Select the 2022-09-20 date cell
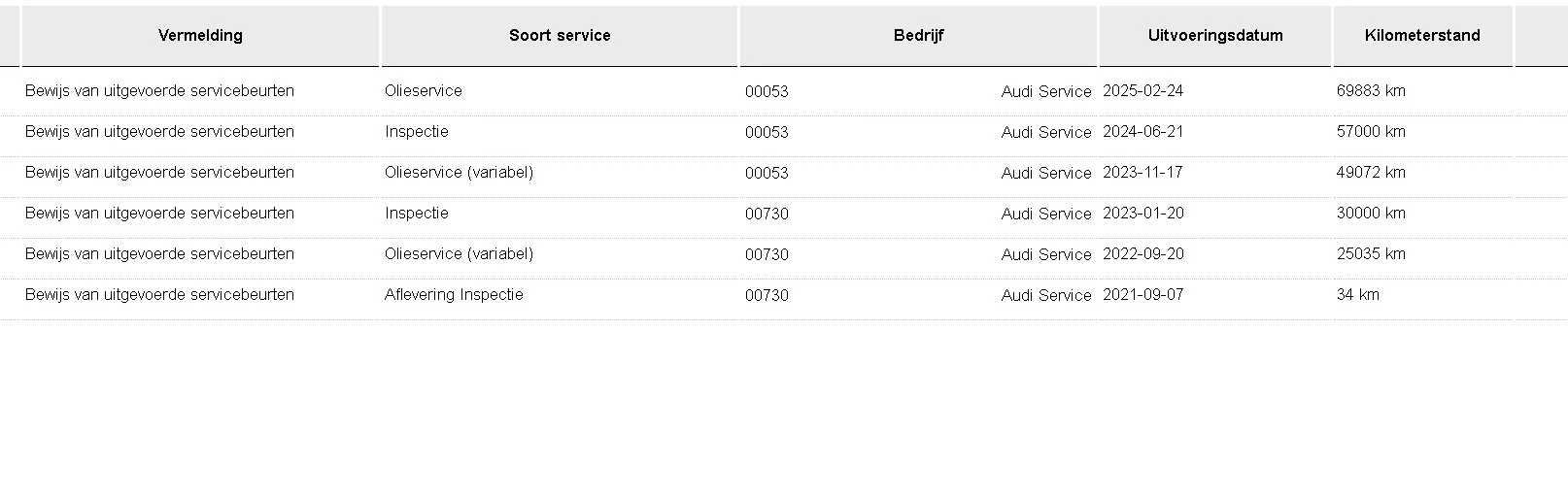This screenshot has width=1568, height=496. pos(1143,254)
